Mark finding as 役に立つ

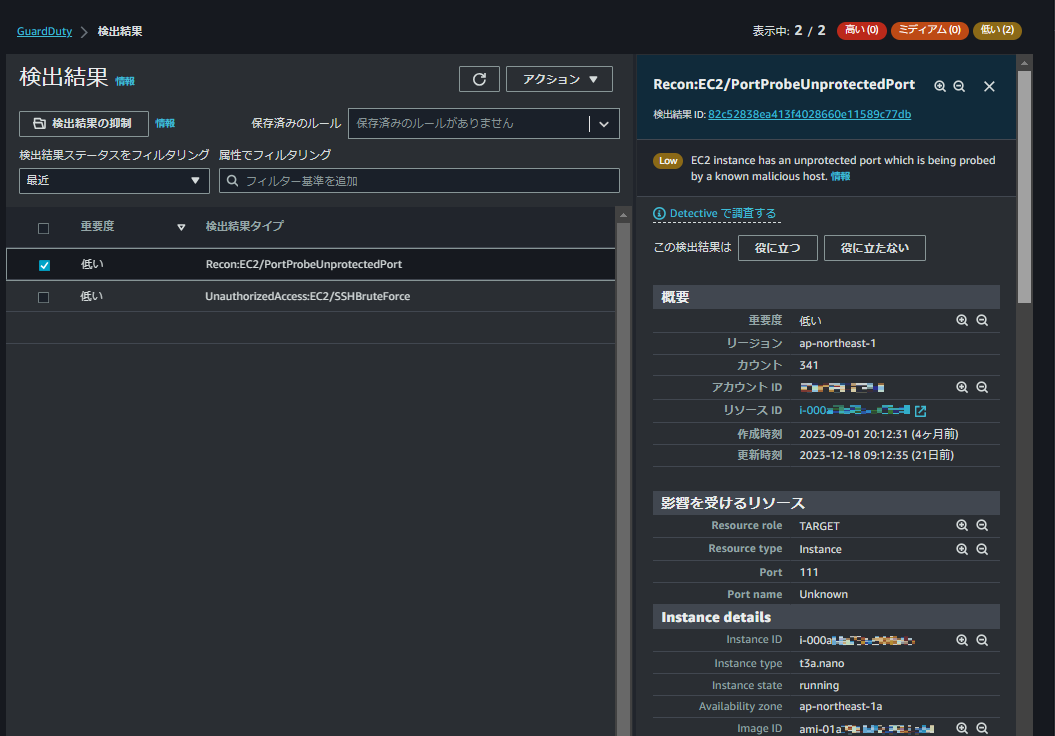(x=777, y=248)
